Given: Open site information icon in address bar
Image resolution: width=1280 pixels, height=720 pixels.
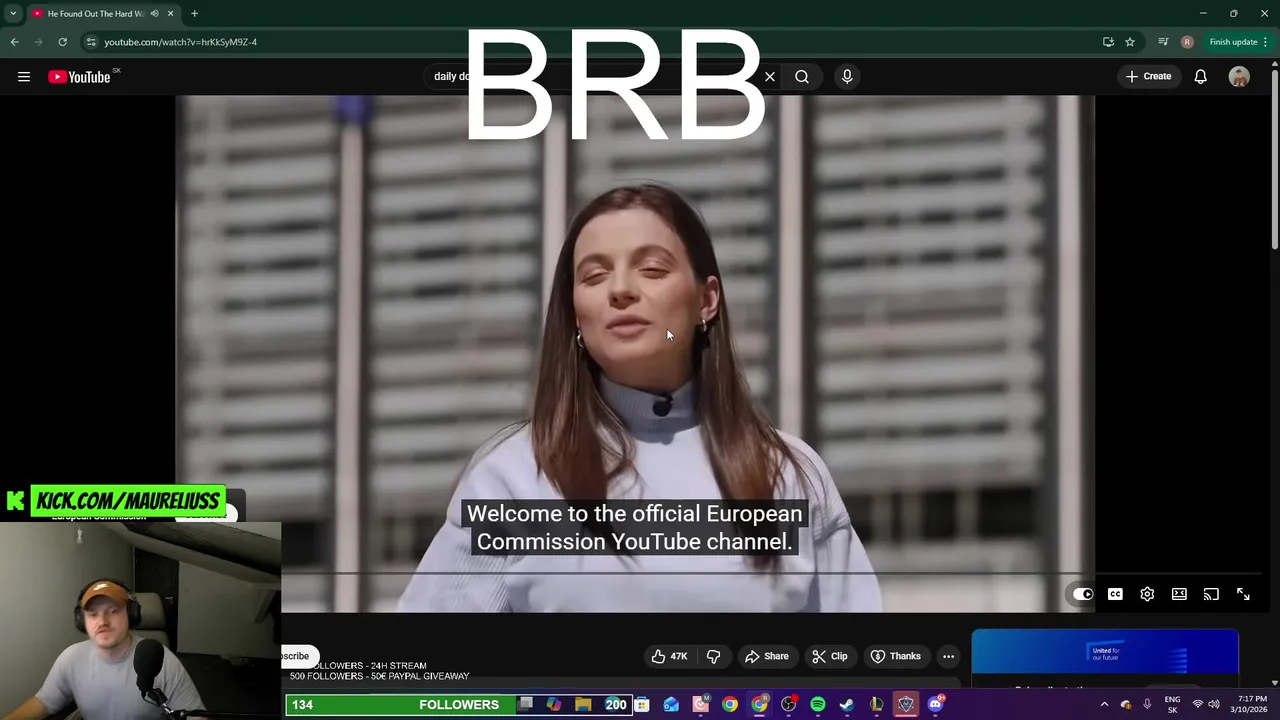Looking at the screenshot, I should tap(91, 42).
